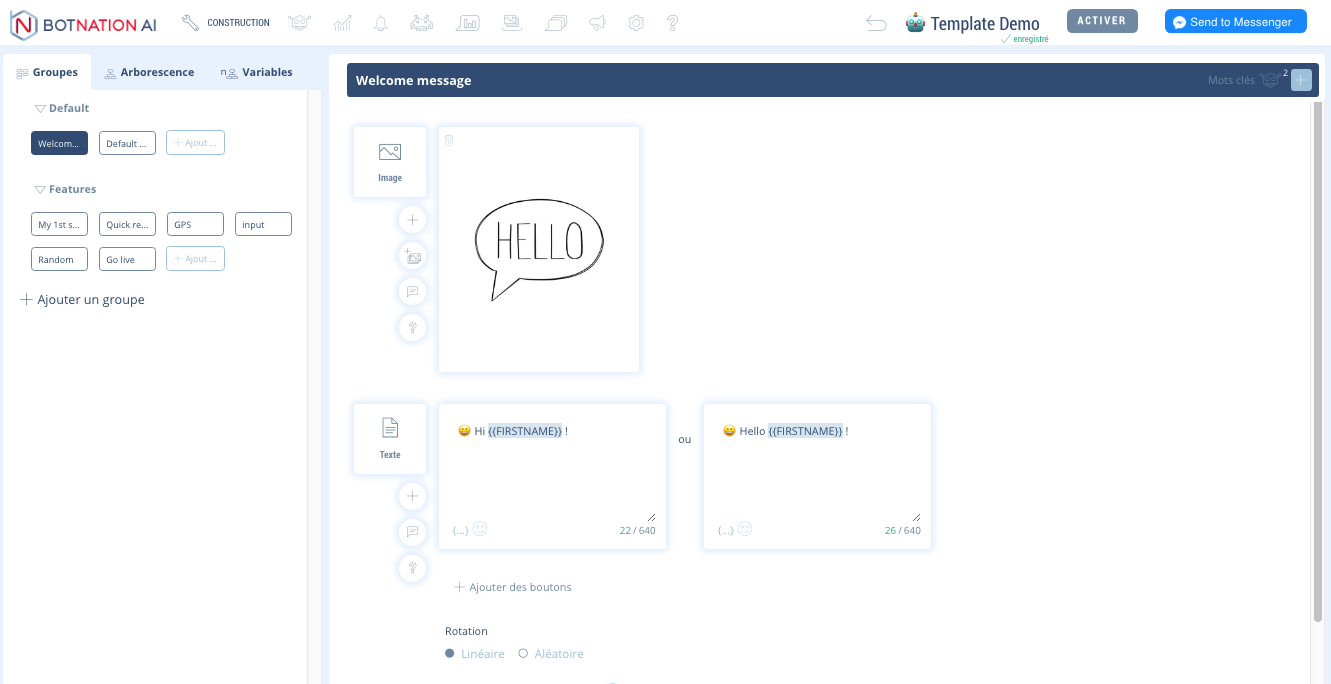Collapse the Default group
This screenshot has height=684, width=1331.
pyautogui.click(x=41, y=108)
